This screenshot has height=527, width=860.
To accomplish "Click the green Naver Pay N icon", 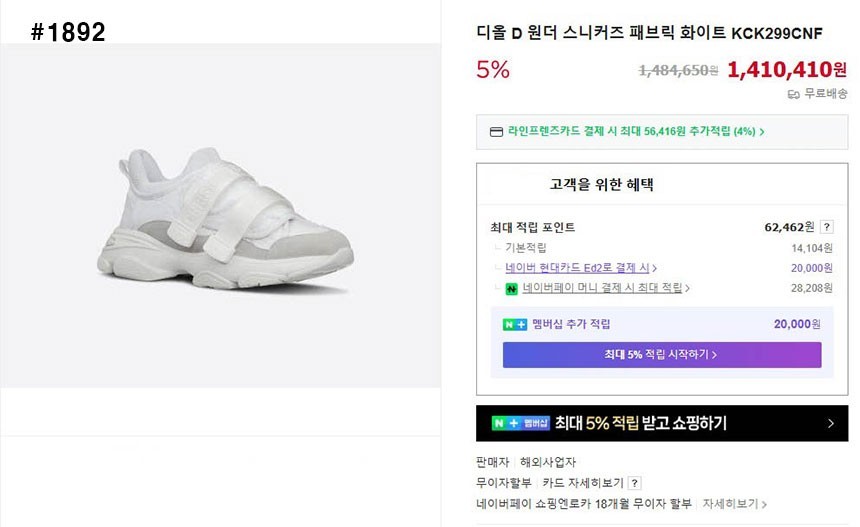I will point(511,288).
